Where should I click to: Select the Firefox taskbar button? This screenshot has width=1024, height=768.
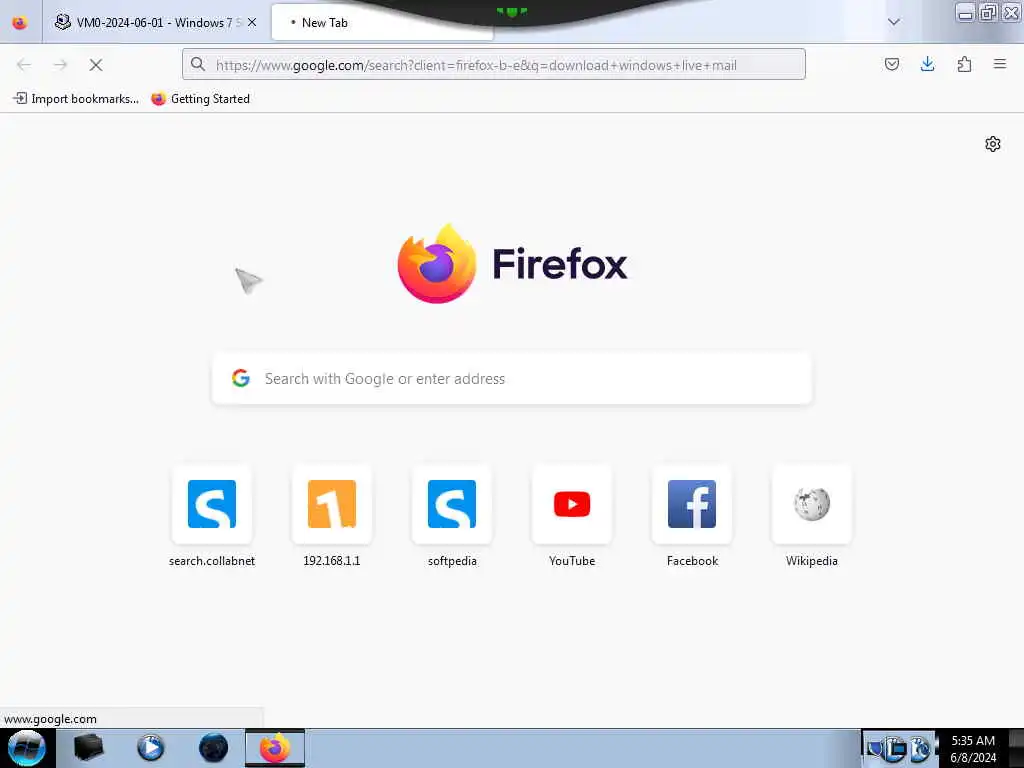275,748
